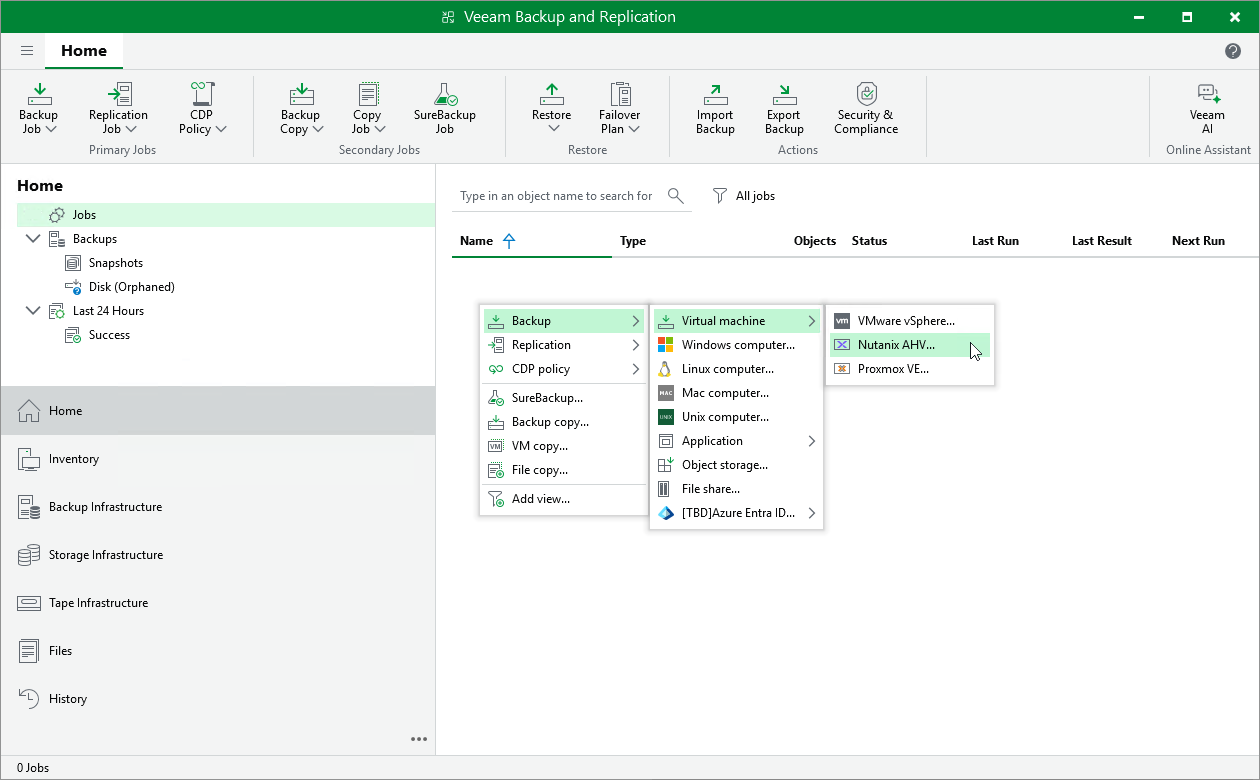Collapse the Last 24 Hours node
The image size is (1260, 780).
coord(33,311)
